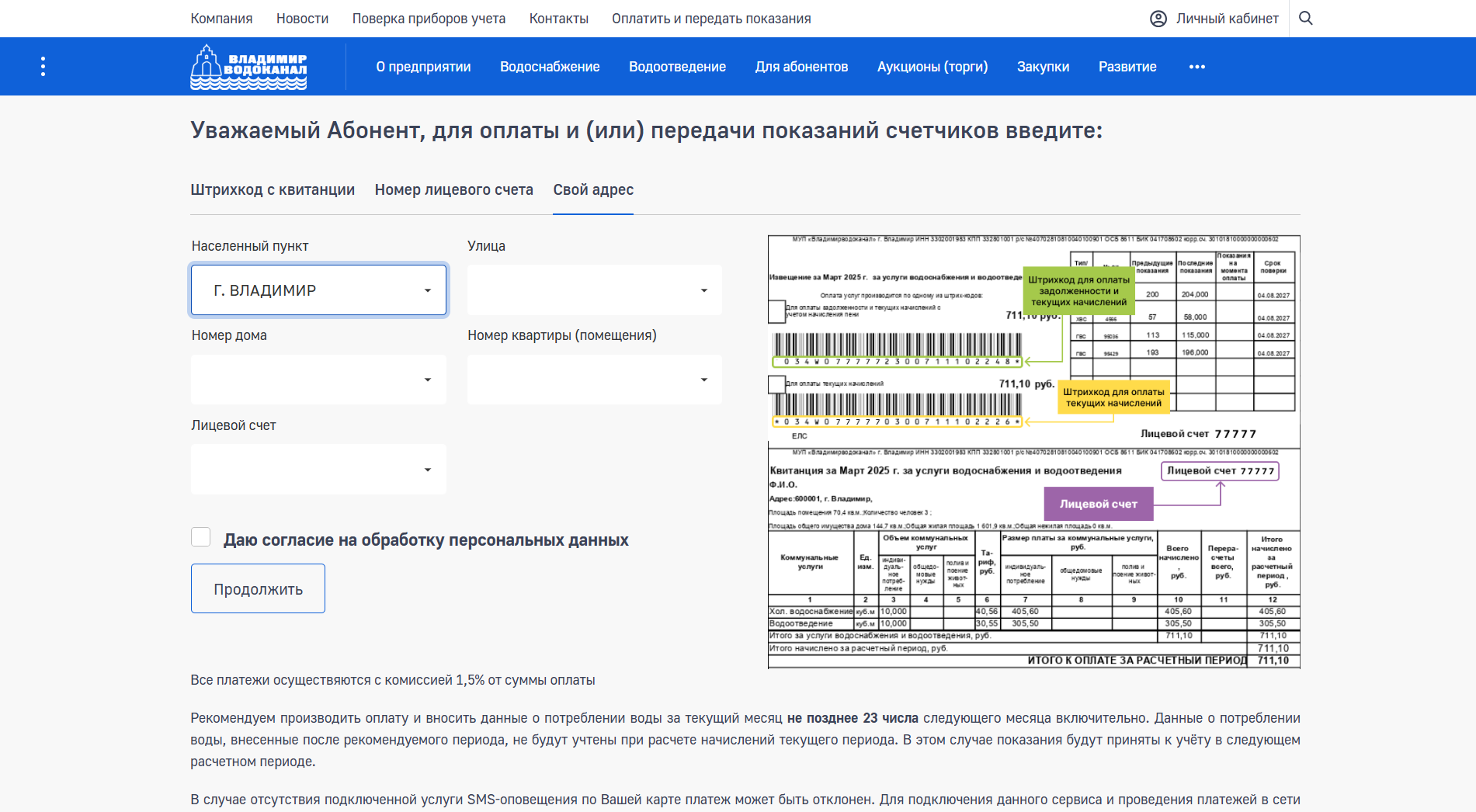Click the Даю согласие на обработку label
Viewport: 1476px width, 812px height.
coord(426,540)
